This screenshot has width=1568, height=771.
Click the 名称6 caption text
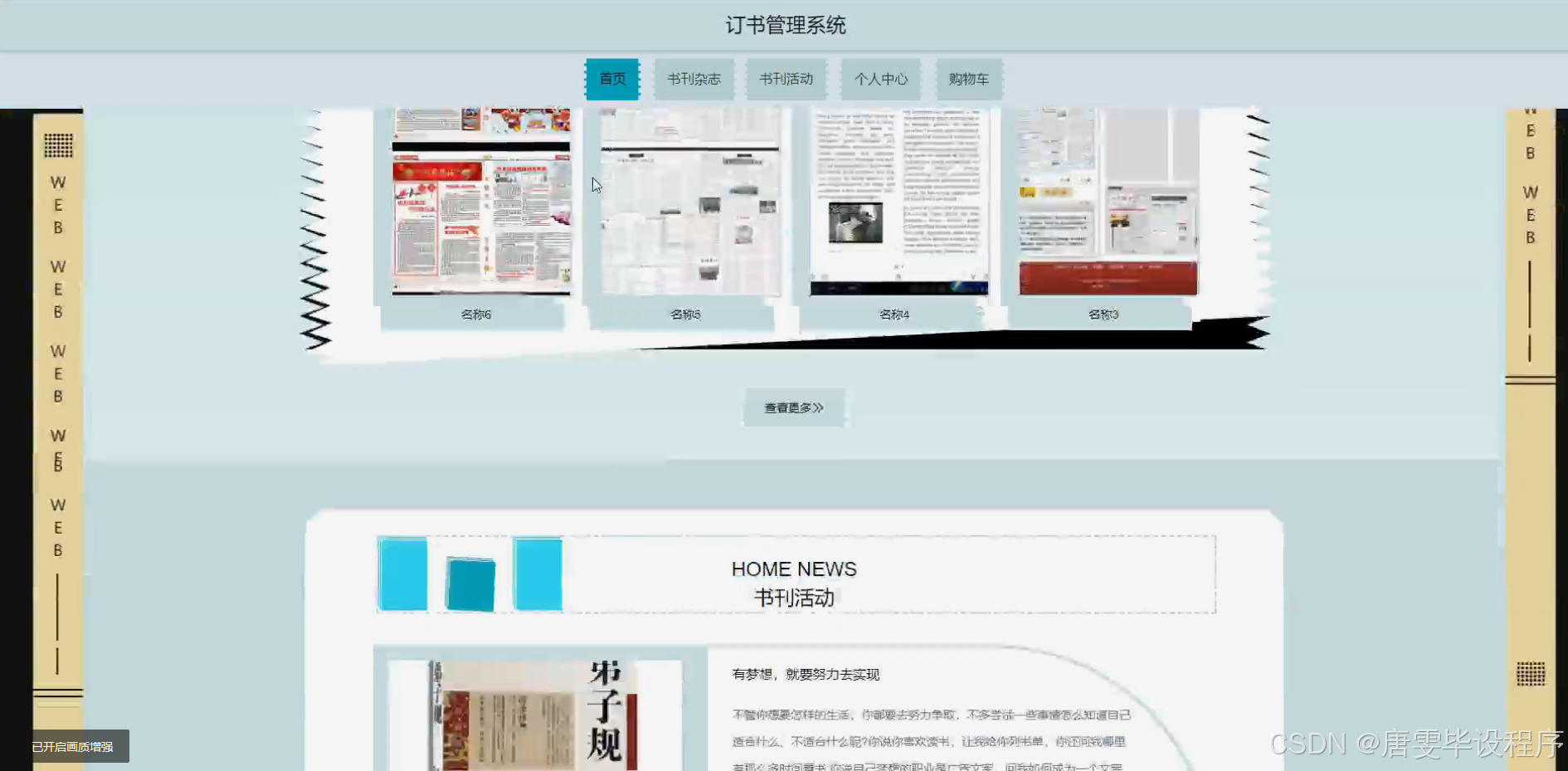pos(476,315)
